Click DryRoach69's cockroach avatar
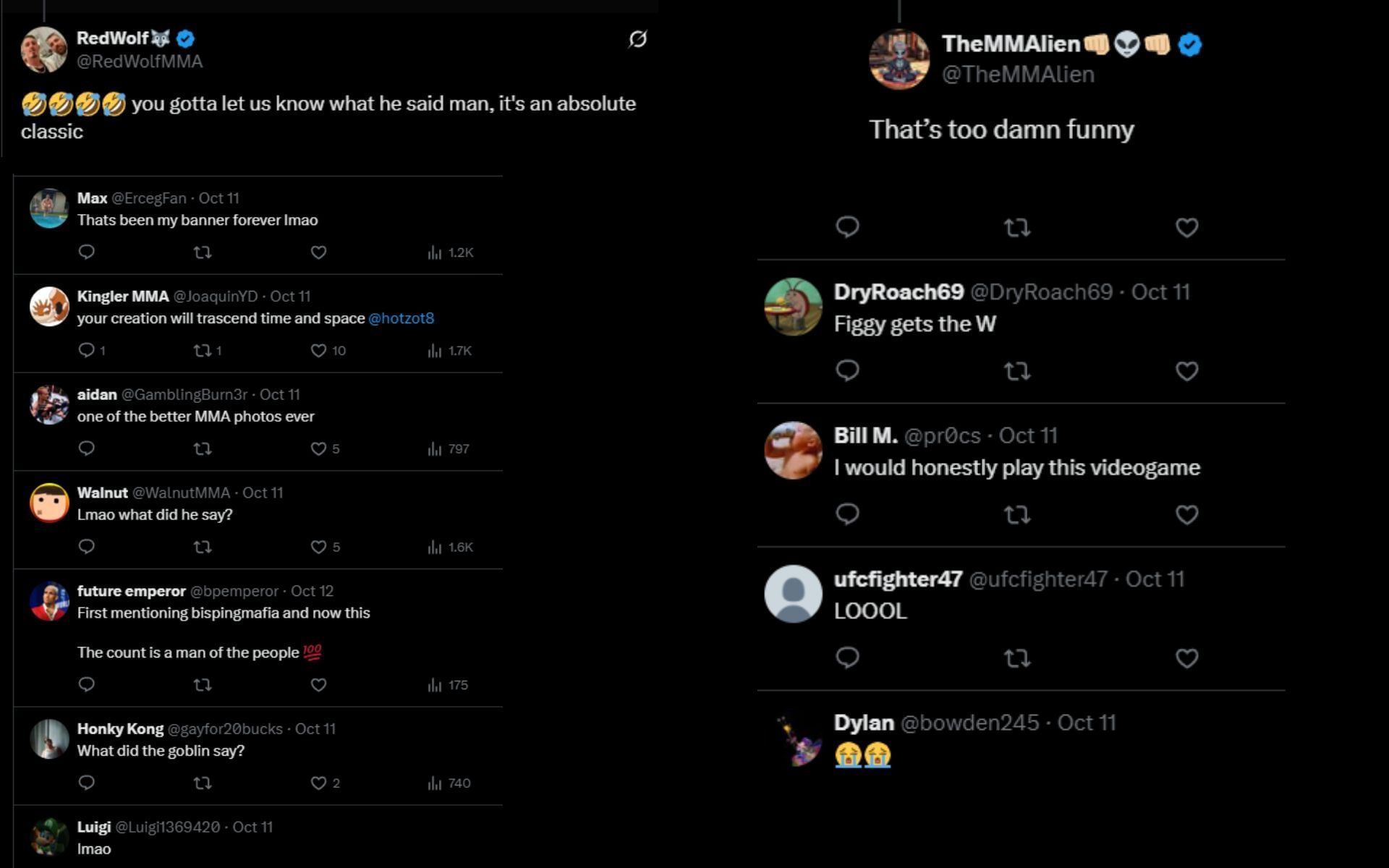The height and width of the screenshot is (868, 1389). click(793, 307)
